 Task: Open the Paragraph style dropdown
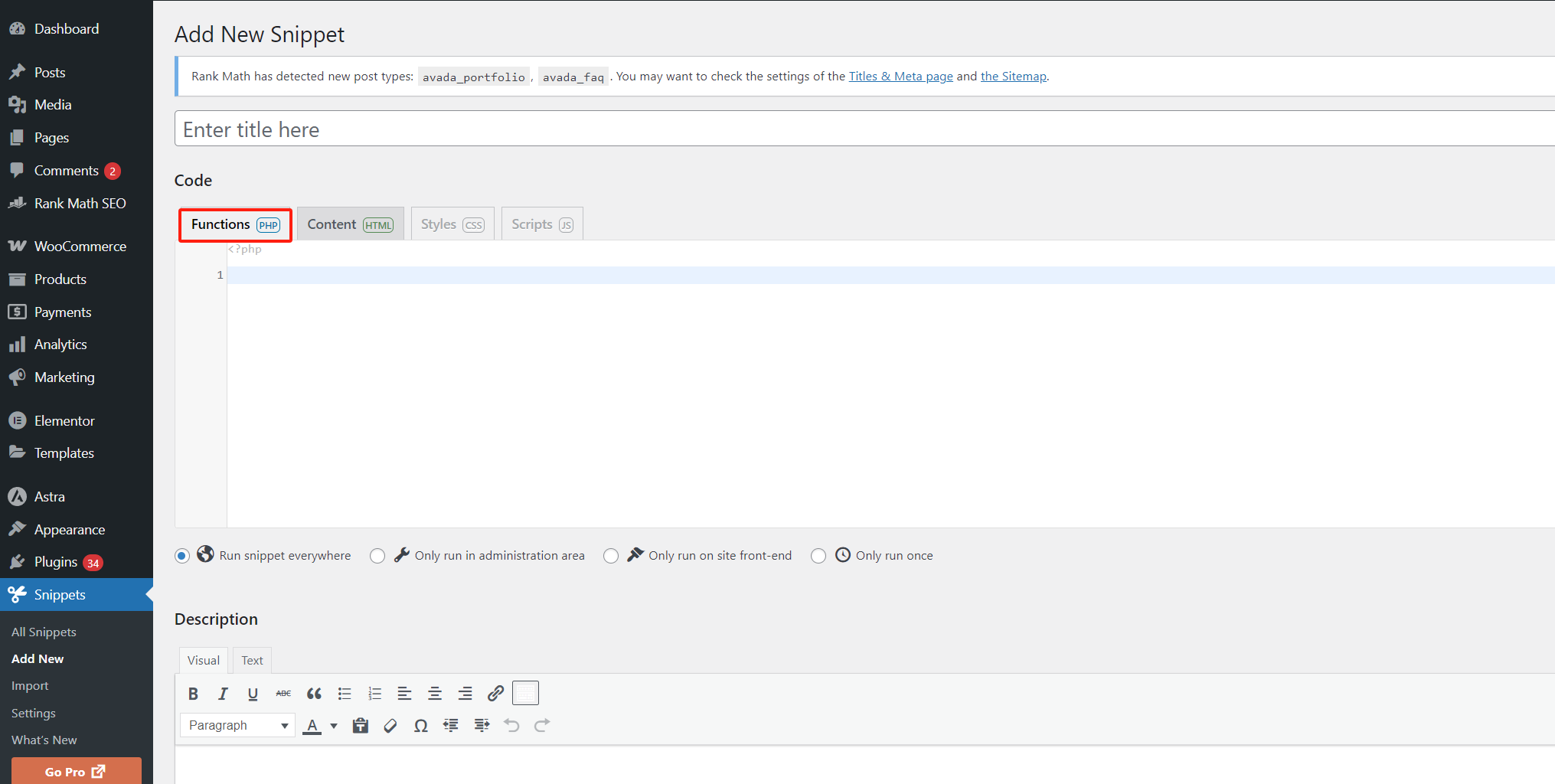coord(237,725)
